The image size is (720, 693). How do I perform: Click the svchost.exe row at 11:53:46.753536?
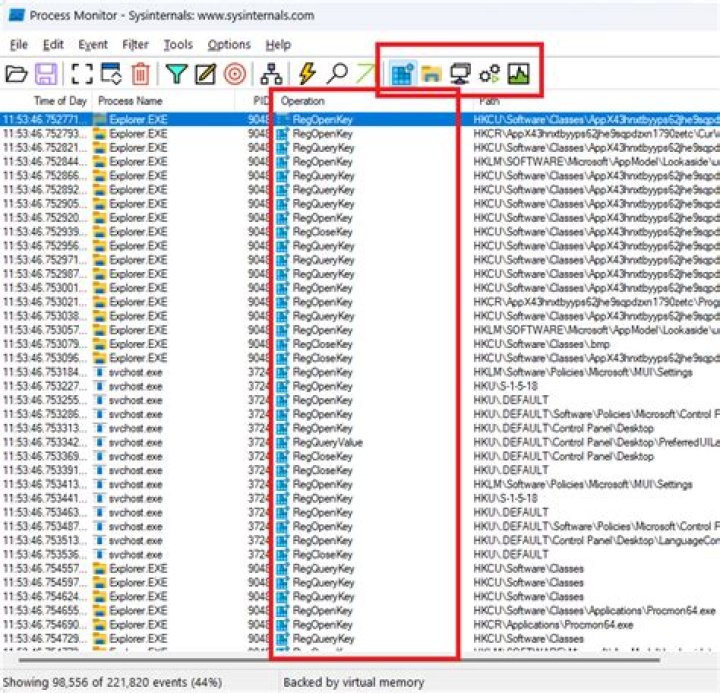tap(360, 554)
